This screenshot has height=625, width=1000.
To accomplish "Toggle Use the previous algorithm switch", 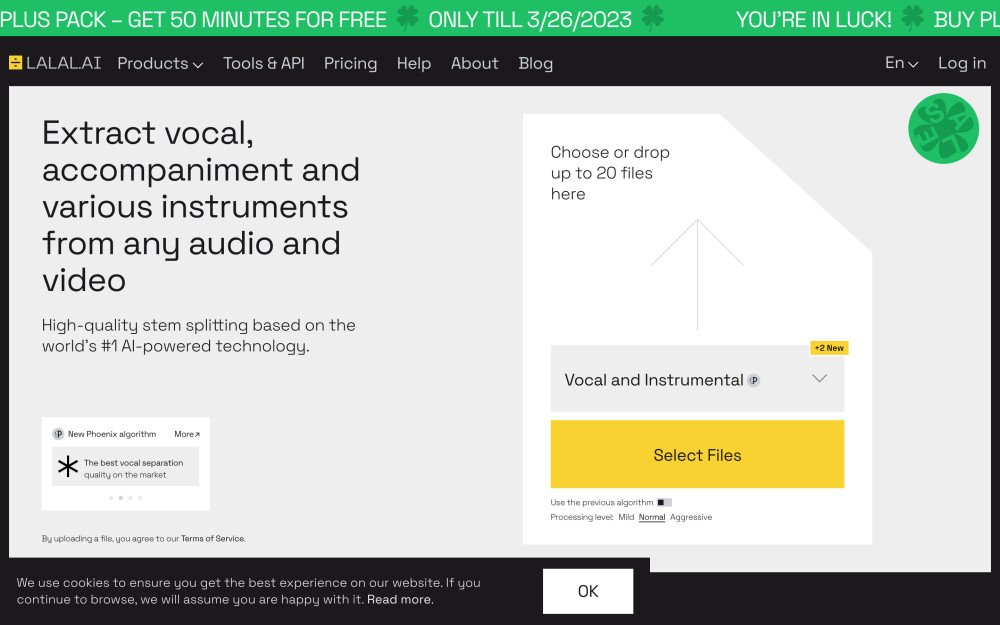I will 665,502.
